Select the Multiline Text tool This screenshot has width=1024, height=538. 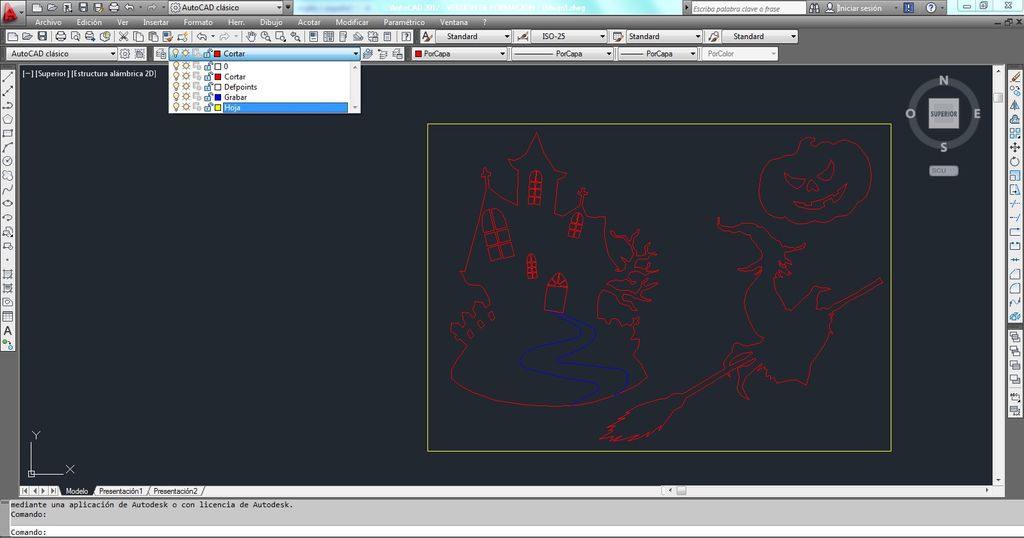[8, 330]
